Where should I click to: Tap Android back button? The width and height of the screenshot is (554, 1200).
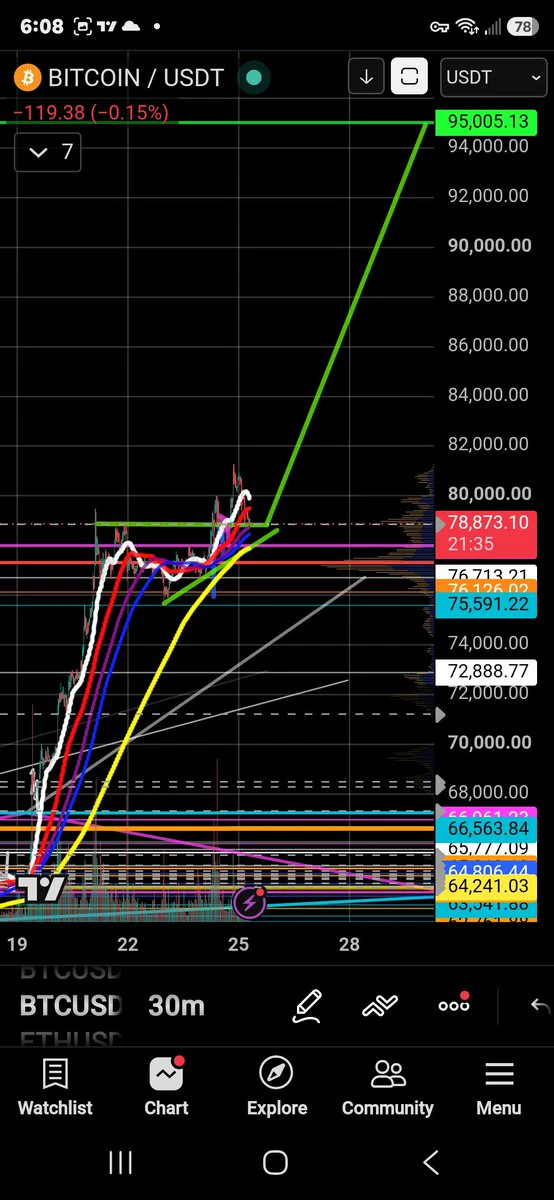pyautogui.click(x=431, y=1162)
